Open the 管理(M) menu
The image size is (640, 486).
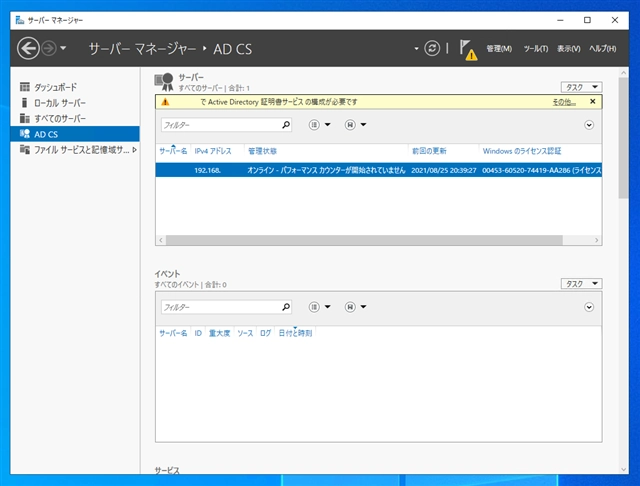pyautogui.click(x=498, y=49)
